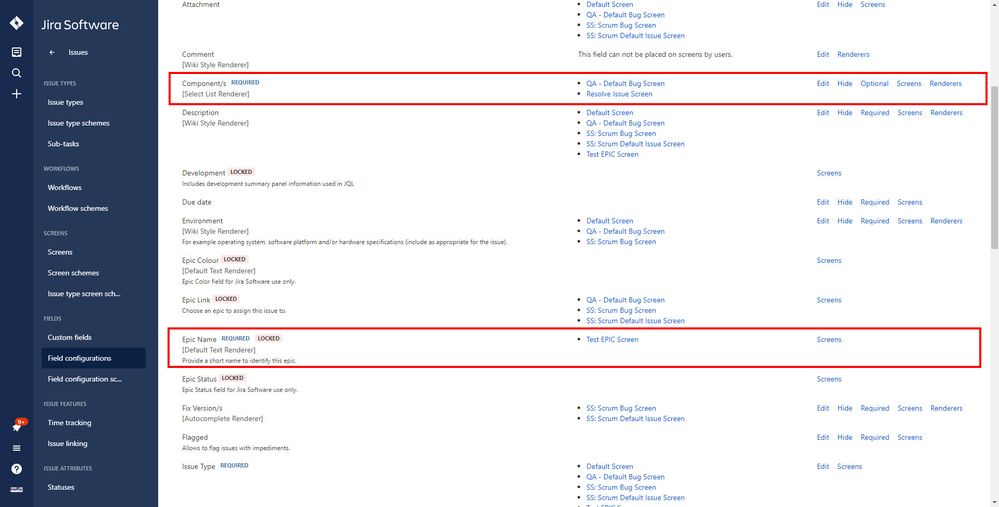Click Hide for Flagged field
This screenshot has height=507, width=999.
click(845, 438)
